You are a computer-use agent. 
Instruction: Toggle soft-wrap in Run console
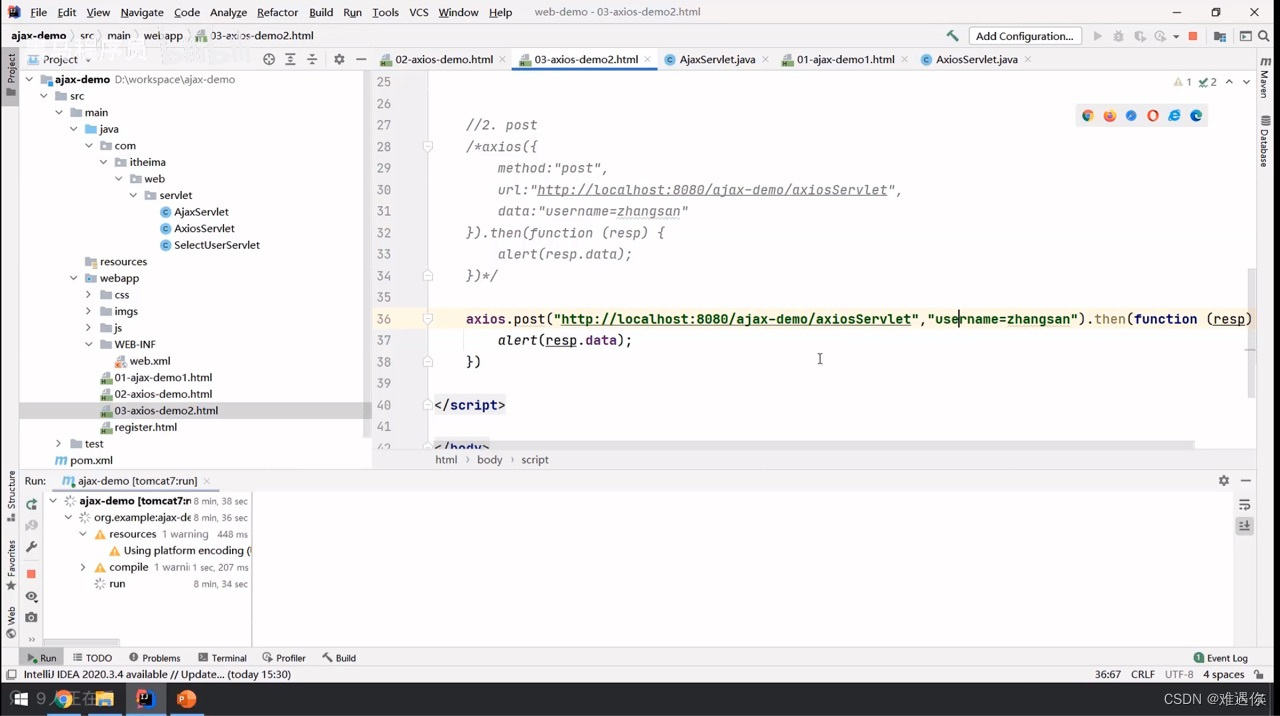pos(1245,505)
